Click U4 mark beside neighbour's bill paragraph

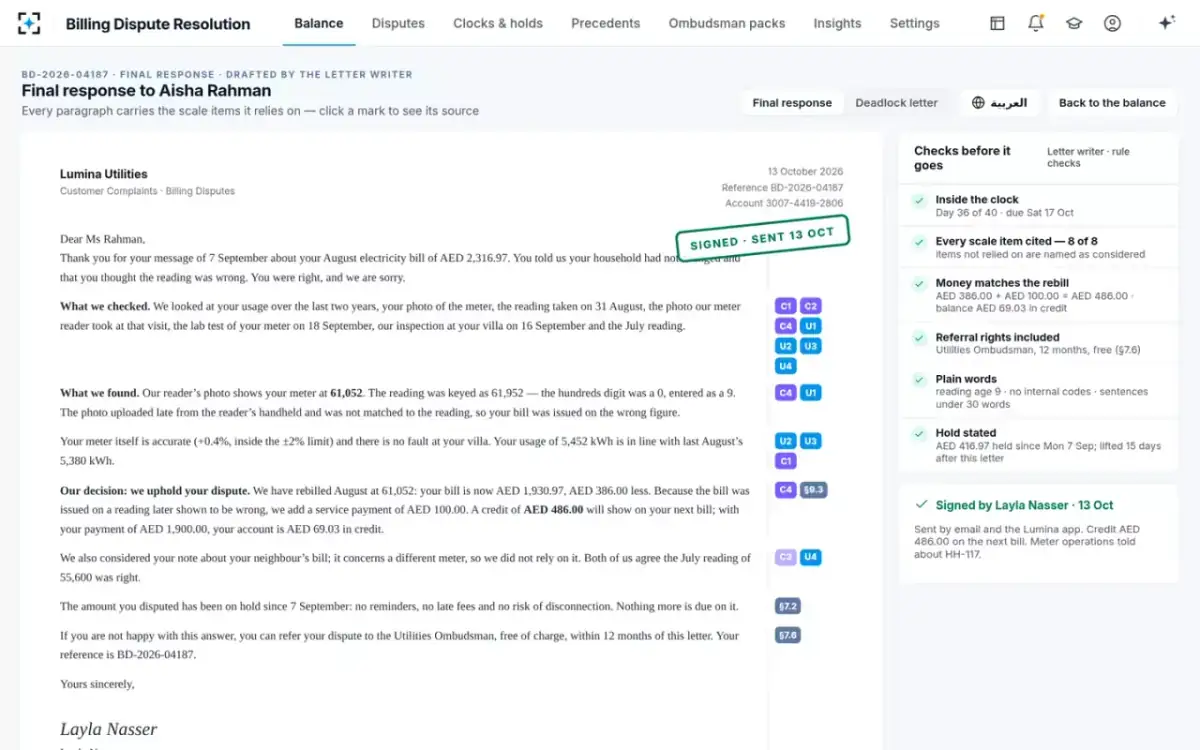811,557
